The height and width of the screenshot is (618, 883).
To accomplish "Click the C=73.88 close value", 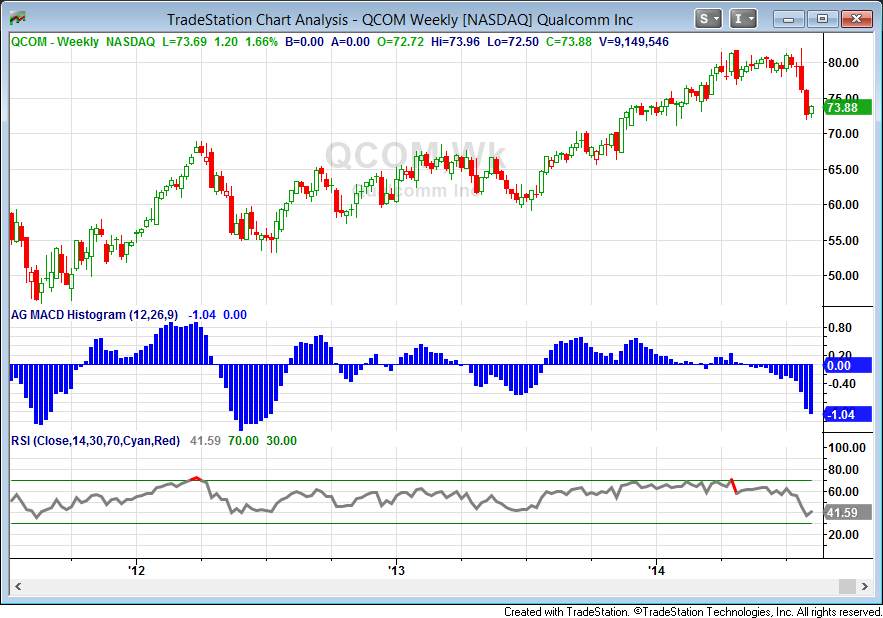I will click(569, 42).
